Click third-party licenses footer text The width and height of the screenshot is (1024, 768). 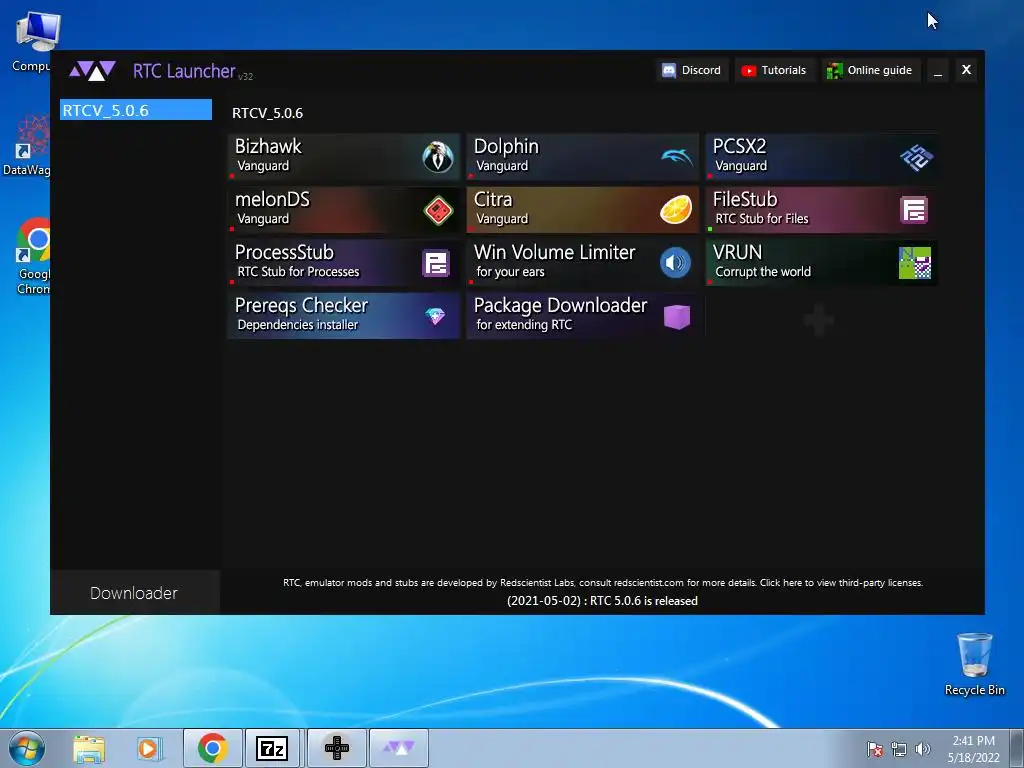point(841,583)
